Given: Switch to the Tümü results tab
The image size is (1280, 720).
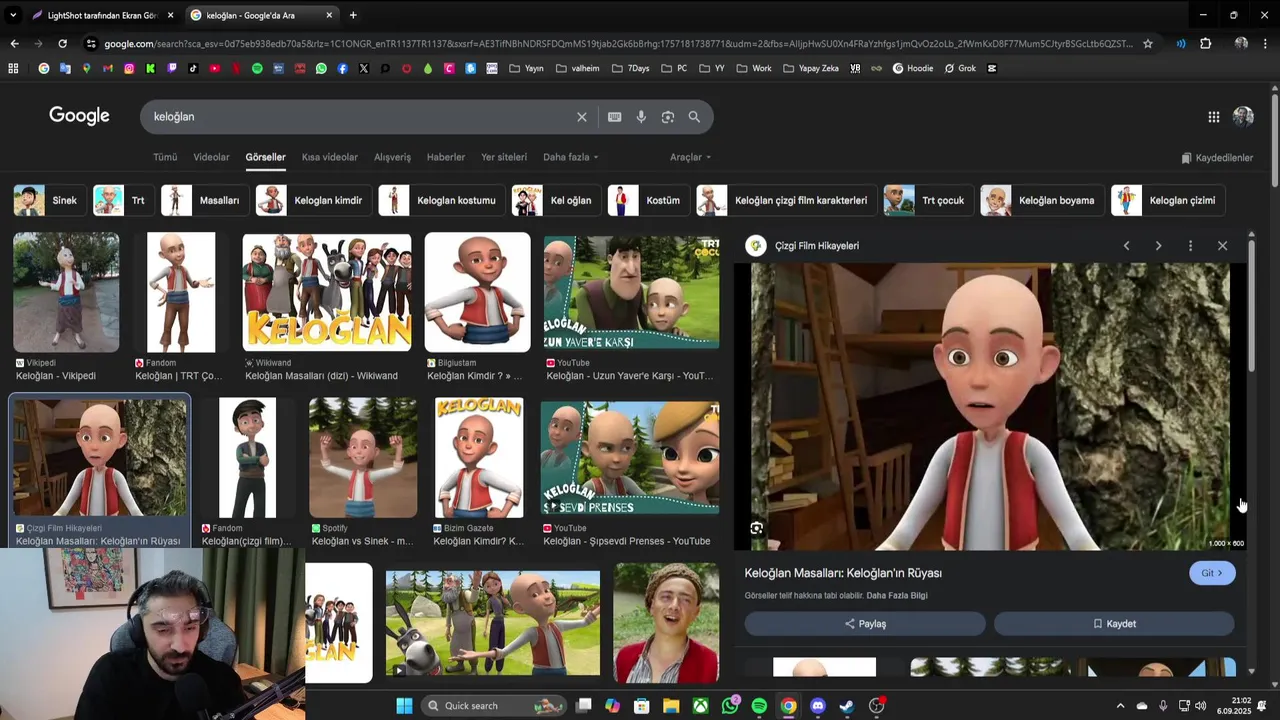Looking at the screenshot, I should (165, 158).
